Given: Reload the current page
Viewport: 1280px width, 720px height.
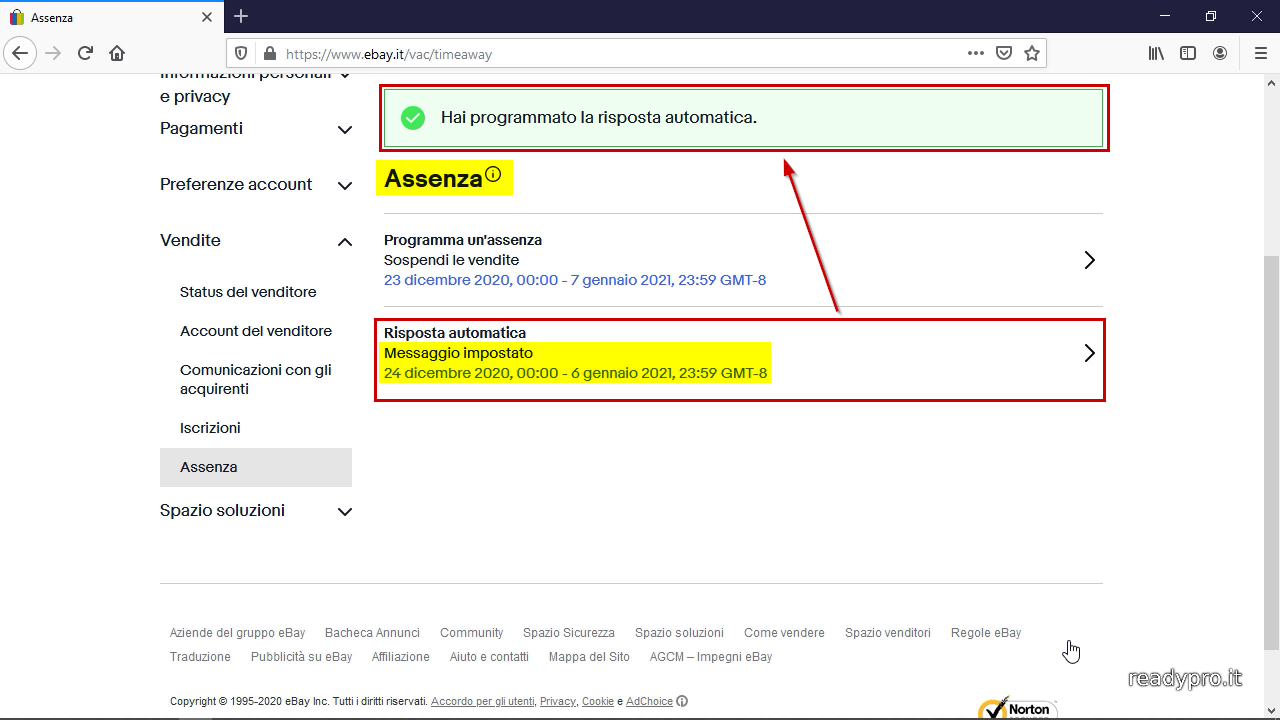Looking at the screenshot, I should pyautogui.click(x=86, y=53).
